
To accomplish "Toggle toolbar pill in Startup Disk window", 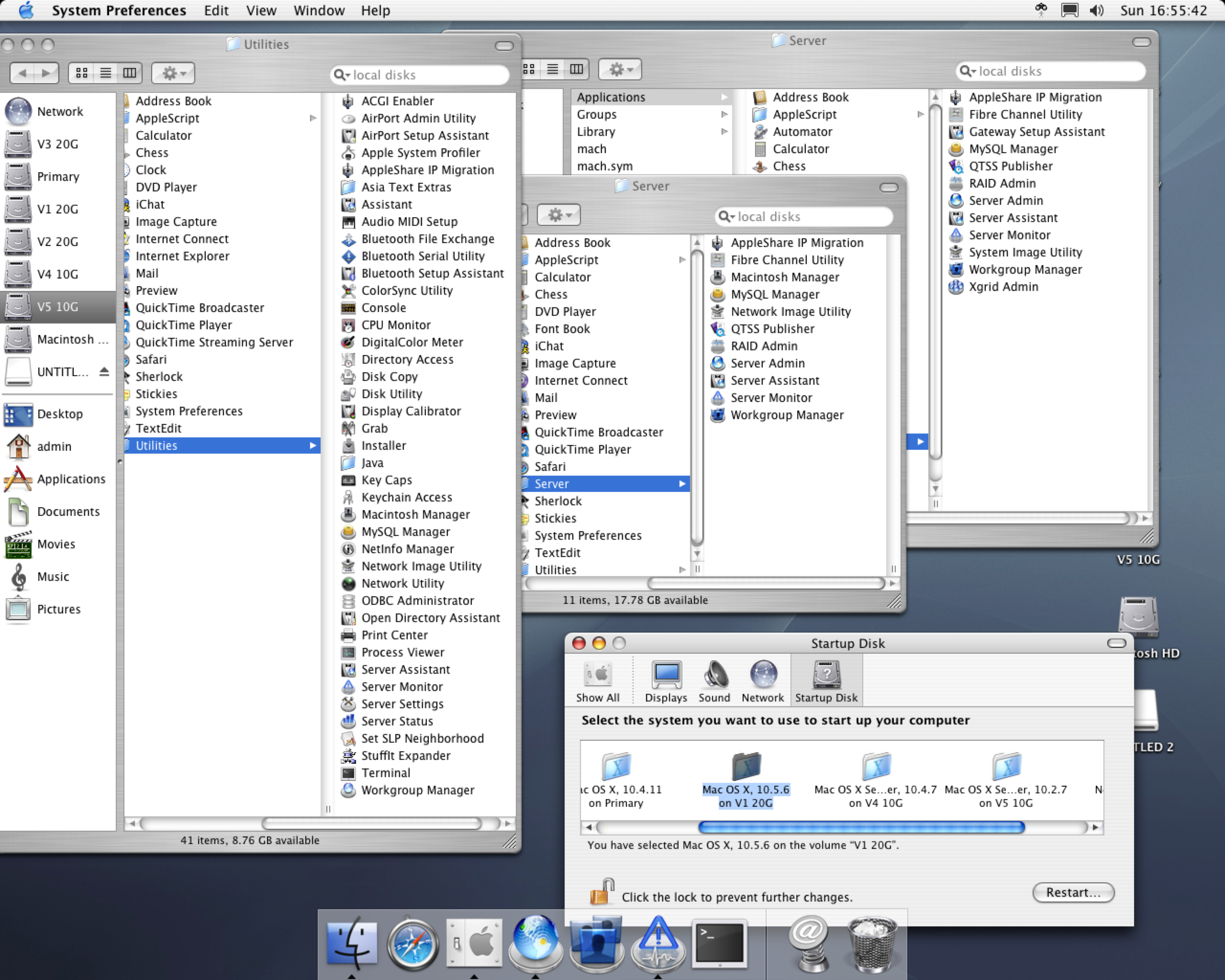I will [1116, 643].
